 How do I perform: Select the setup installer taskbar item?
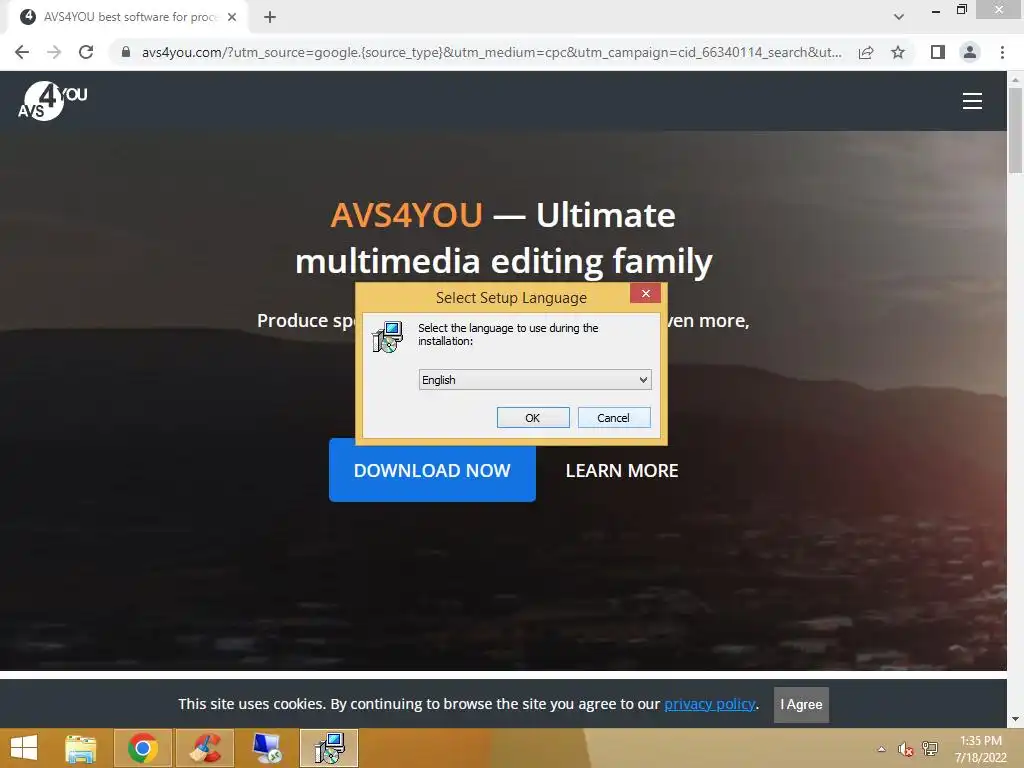329,748
